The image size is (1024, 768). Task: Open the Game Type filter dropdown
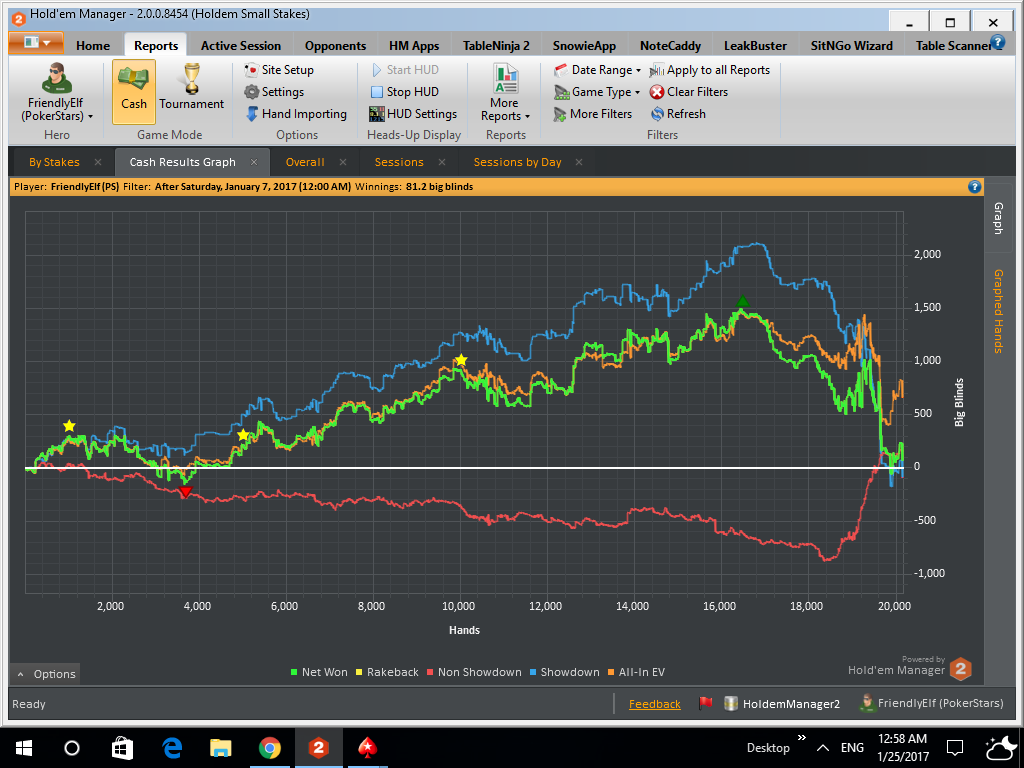click(x=597, y=92)
